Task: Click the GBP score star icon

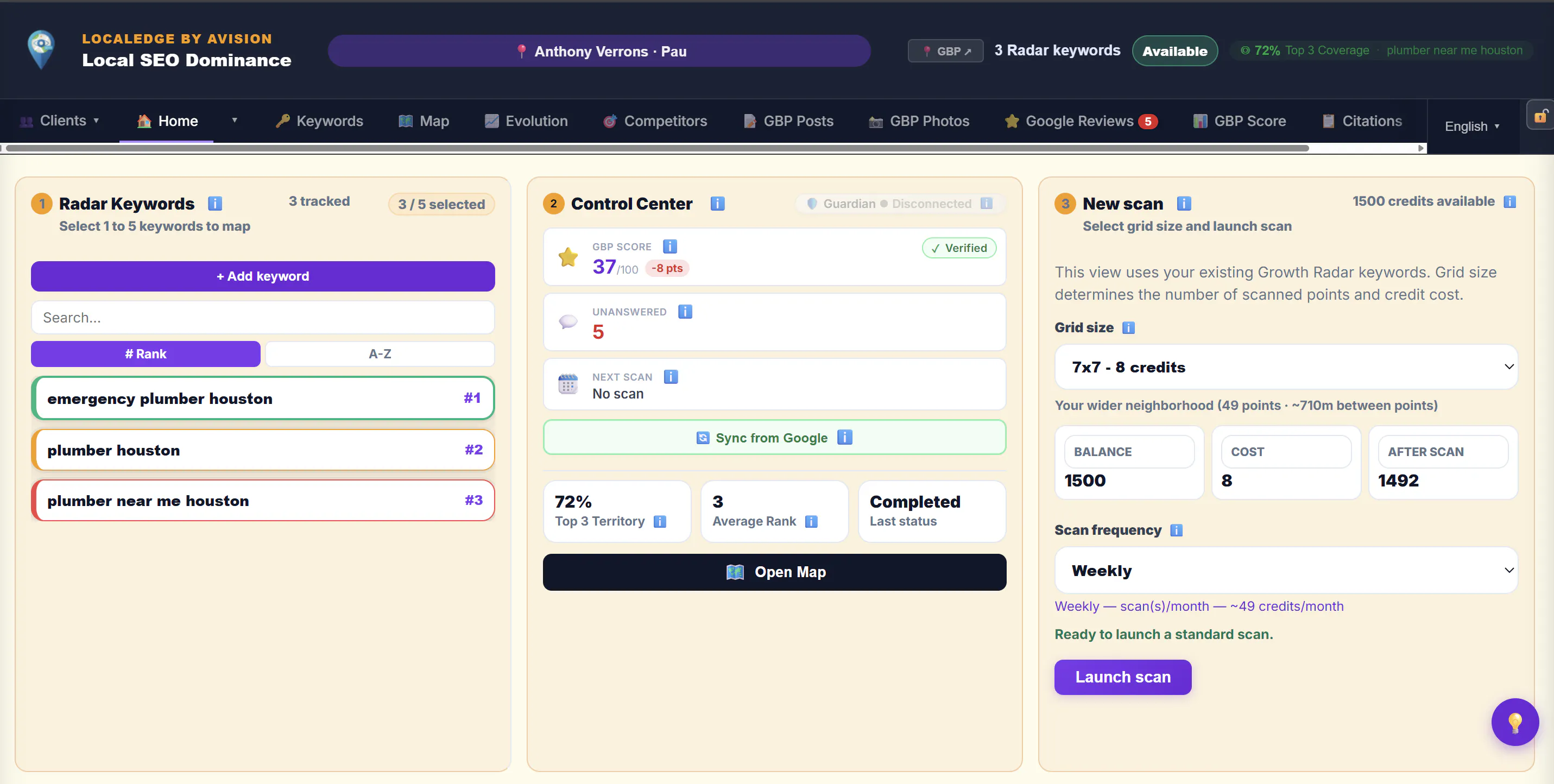Action: (x=567, y=257)
